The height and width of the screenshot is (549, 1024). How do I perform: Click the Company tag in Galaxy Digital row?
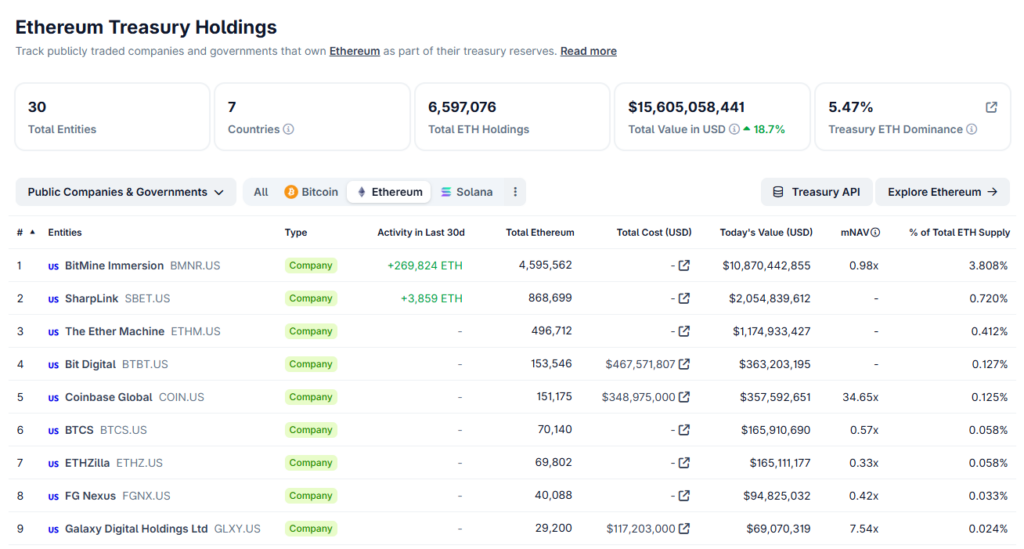311,529
